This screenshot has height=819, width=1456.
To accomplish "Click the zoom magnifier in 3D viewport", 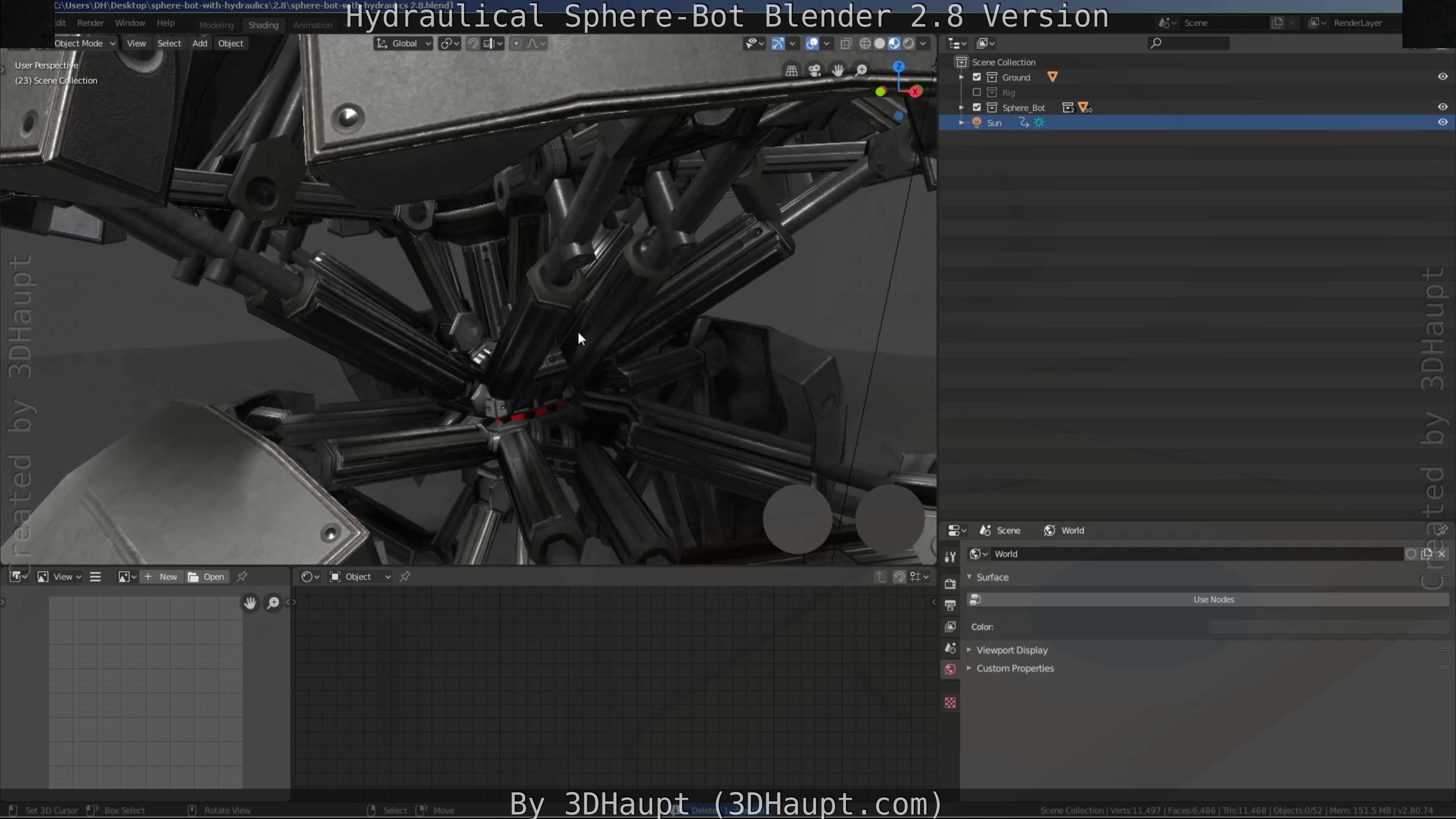I will coord(861,71).
